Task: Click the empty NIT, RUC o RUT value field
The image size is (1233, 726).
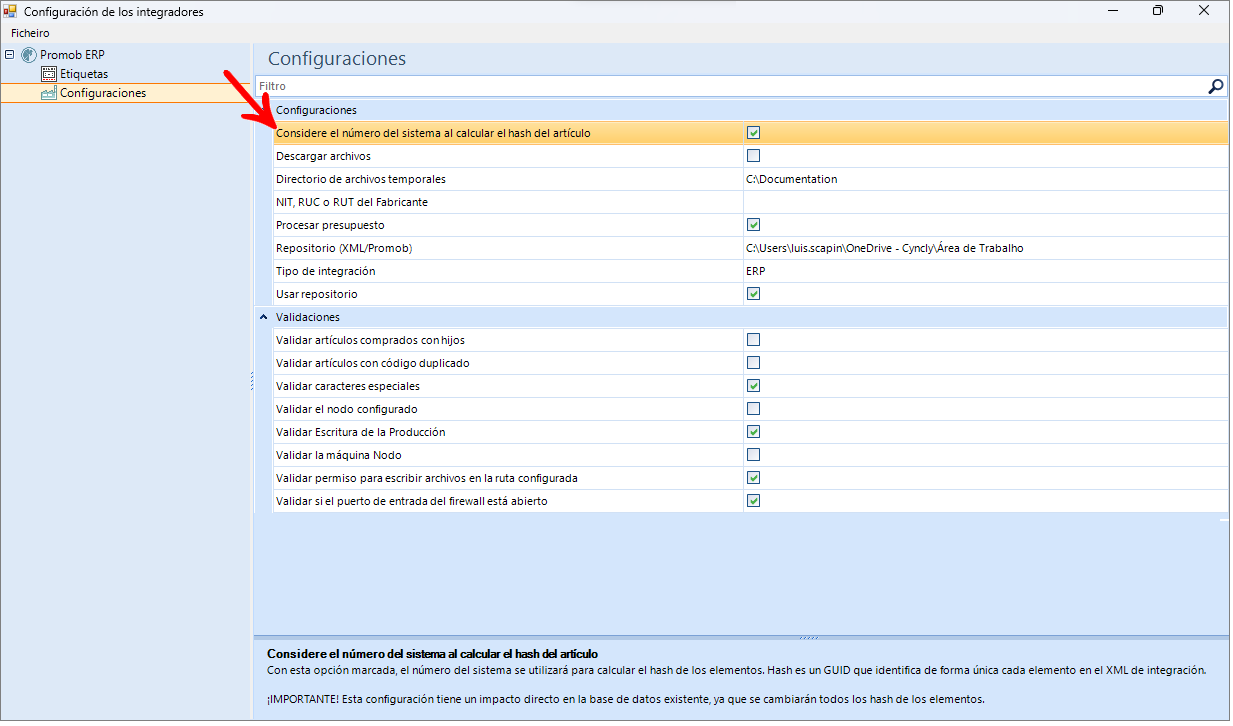Action: (985, 202)
